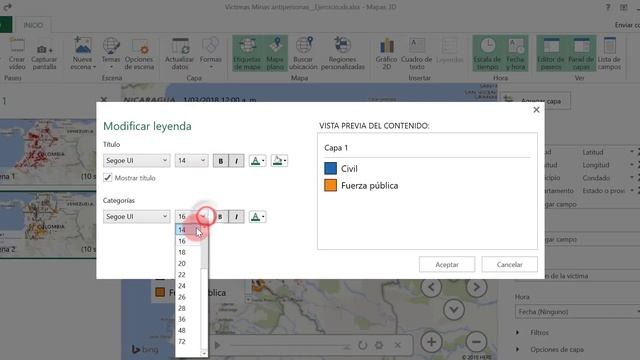Screen dimensions: 640x360
Task: Toggle italic for the Título
Action: click(x=236, y=161)
